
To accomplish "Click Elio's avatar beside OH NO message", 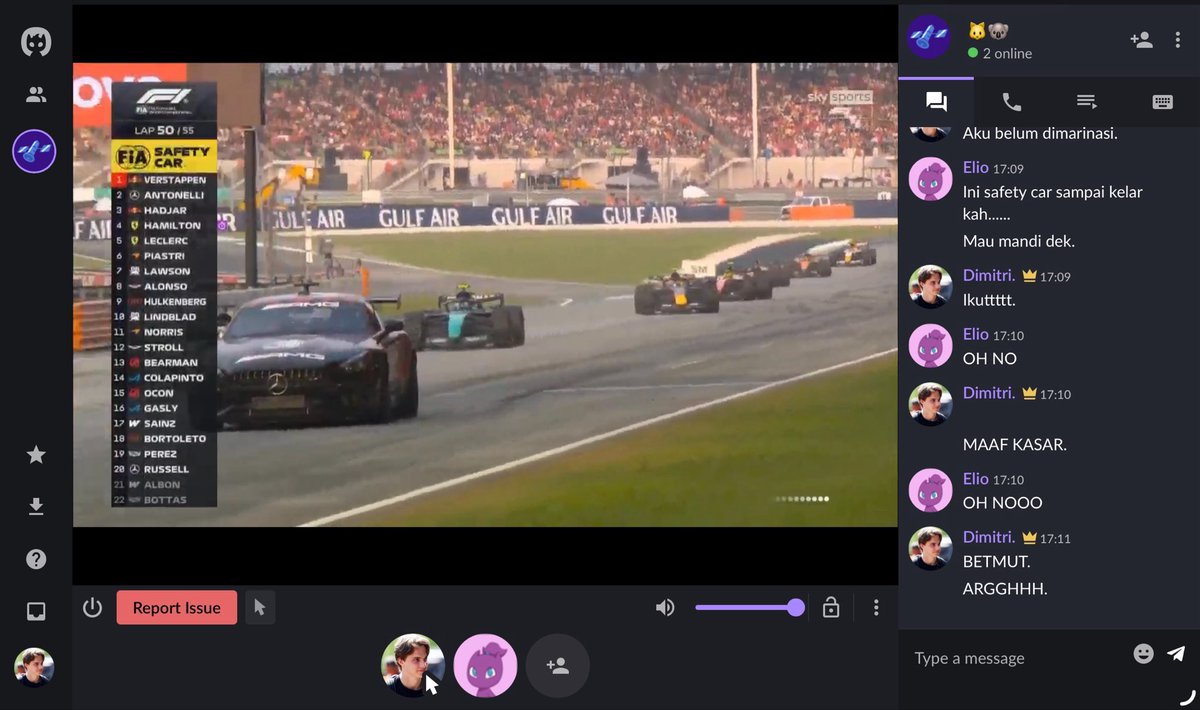I will (930, 345).
